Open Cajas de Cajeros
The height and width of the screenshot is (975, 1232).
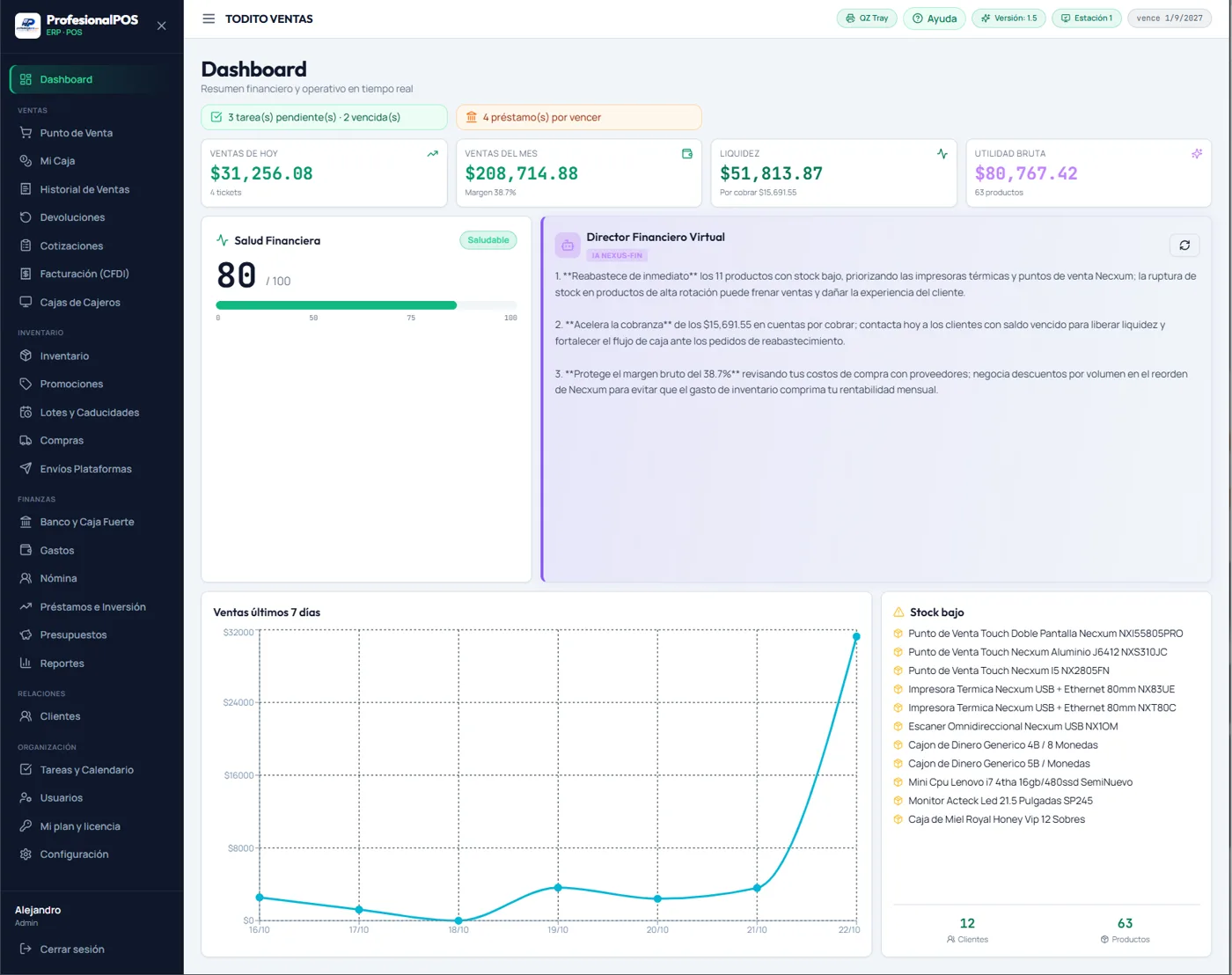92,302
